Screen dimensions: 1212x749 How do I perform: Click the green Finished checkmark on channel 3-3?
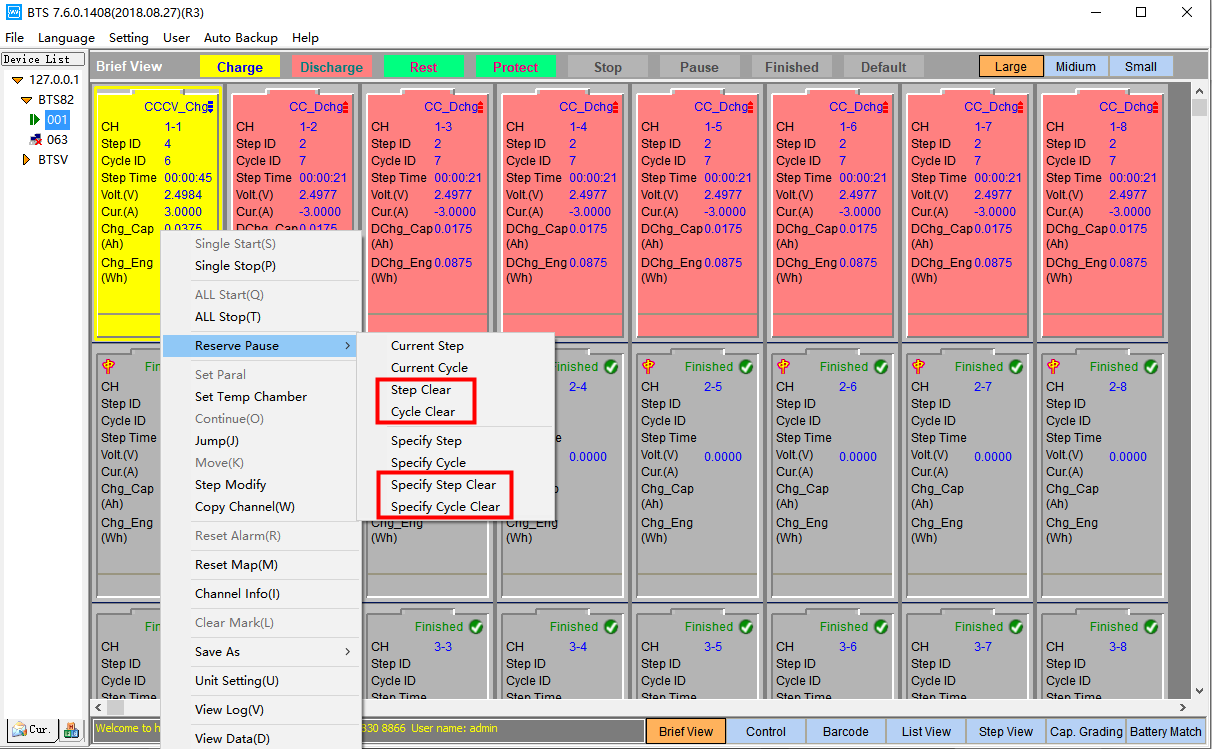(x=476, y=627)
